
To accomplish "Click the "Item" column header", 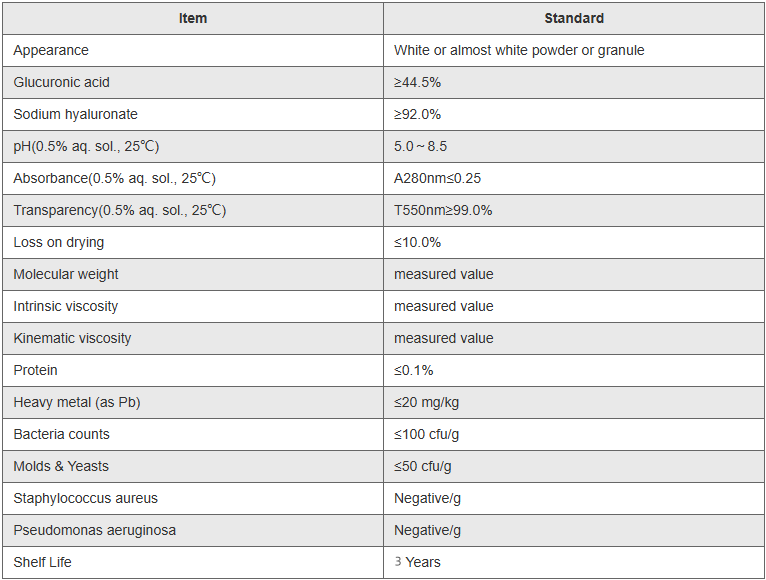I will 193,18.
